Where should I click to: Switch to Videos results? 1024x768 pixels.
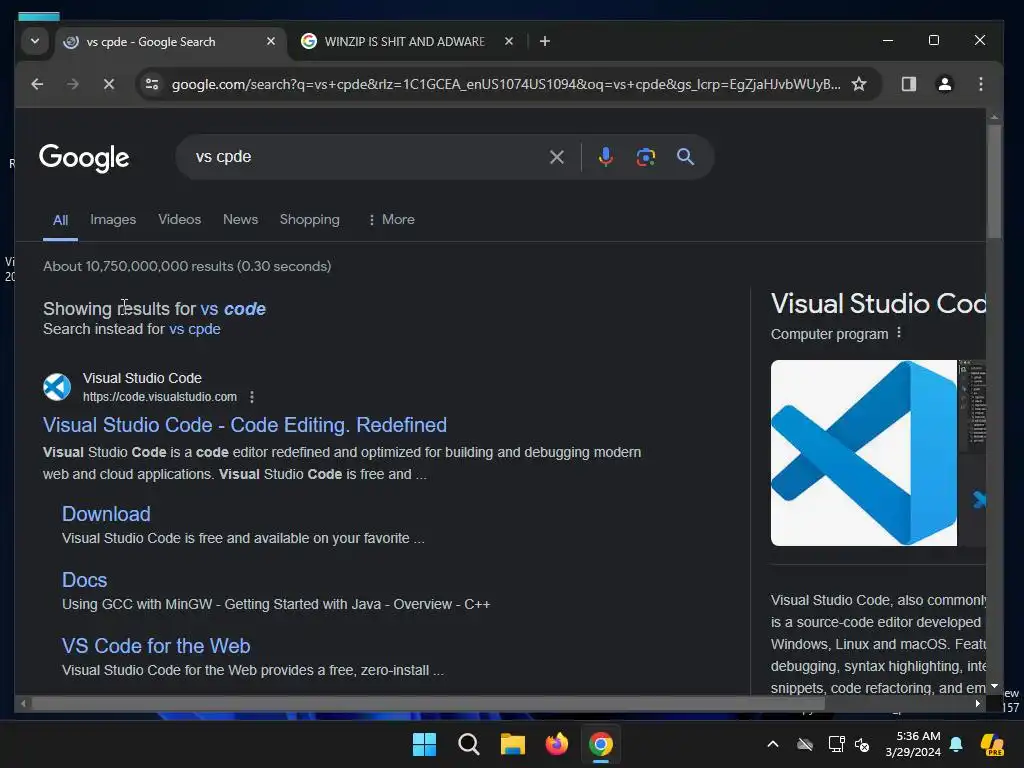(x=180, y=219)
